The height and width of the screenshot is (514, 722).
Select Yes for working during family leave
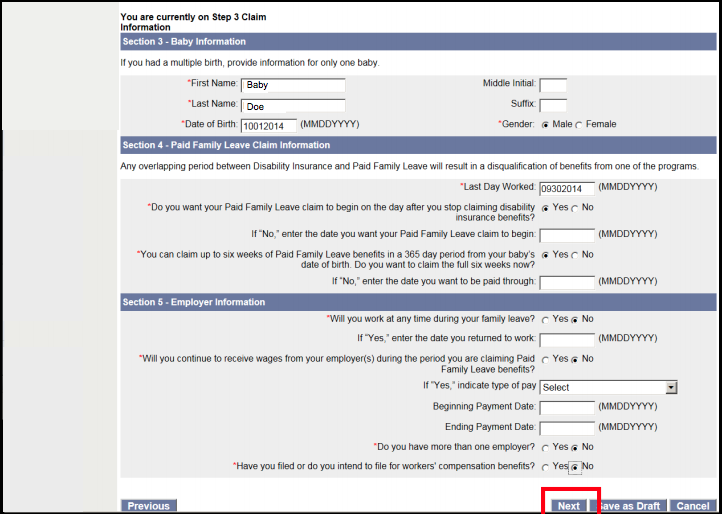tap(545, 319)
